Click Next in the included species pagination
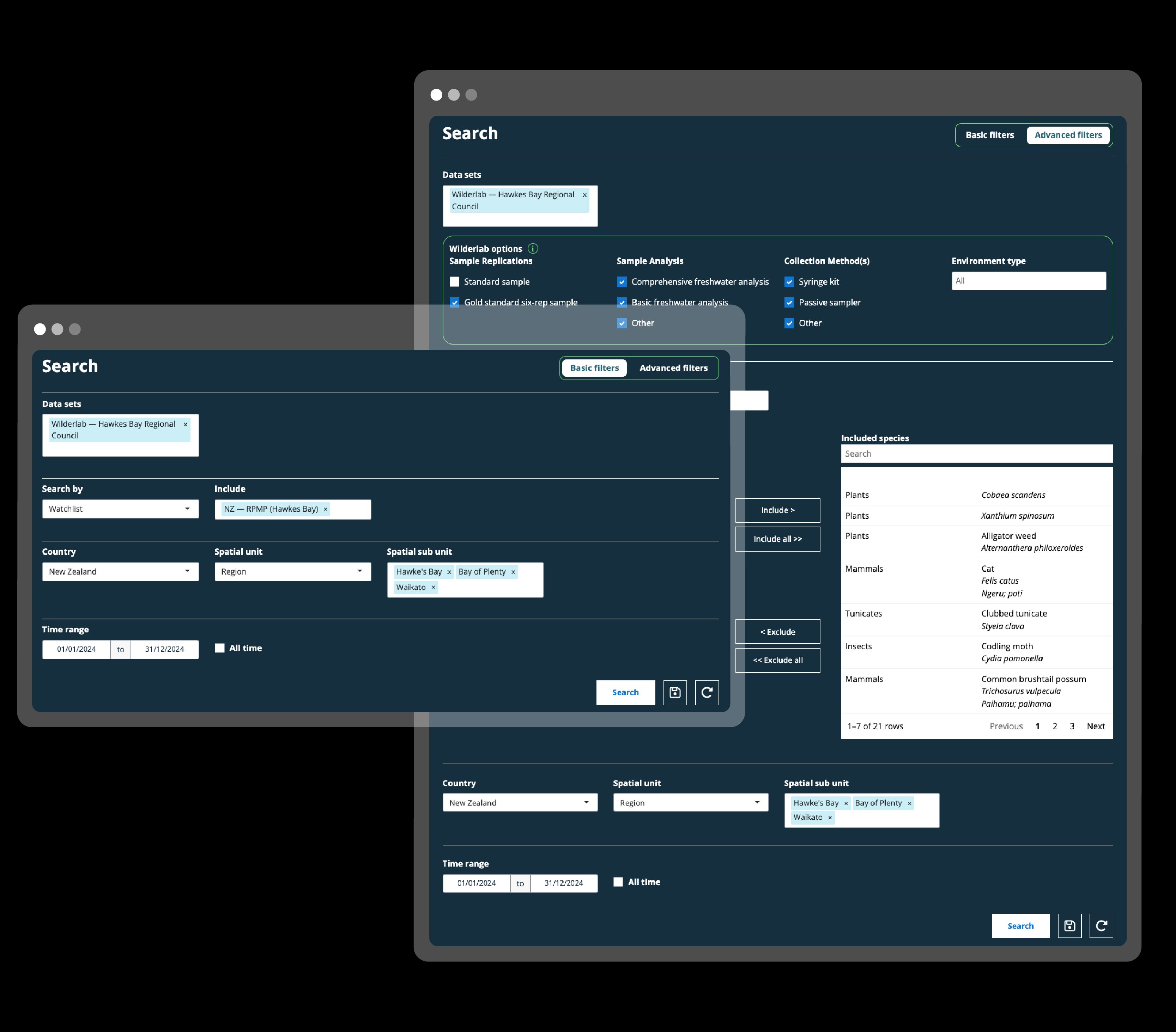Screen dimensions: 1176x1032 (x=1096, y=726)
